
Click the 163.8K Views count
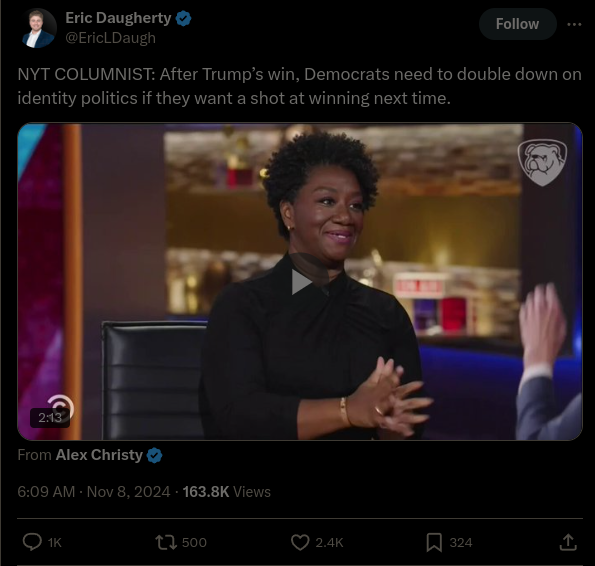pyautogui.click(x=227, y=492)
